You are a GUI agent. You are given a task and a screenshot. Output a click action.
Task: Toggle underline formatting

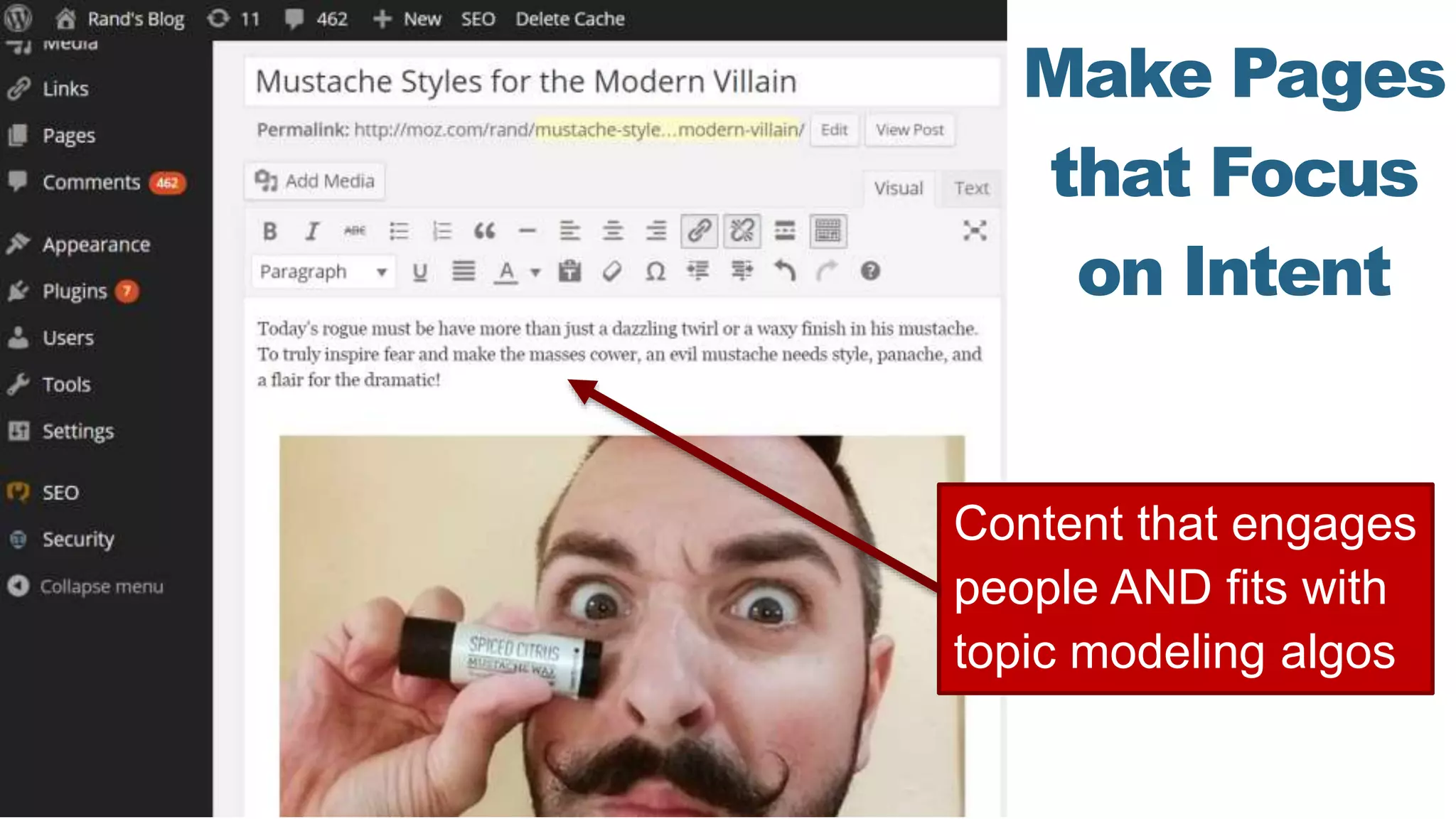click(420, 272)
